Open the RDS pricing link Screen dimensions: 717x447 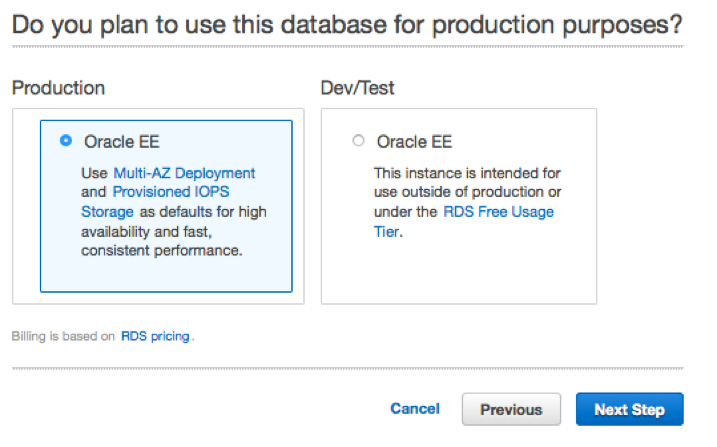click(x=155, y=336)
